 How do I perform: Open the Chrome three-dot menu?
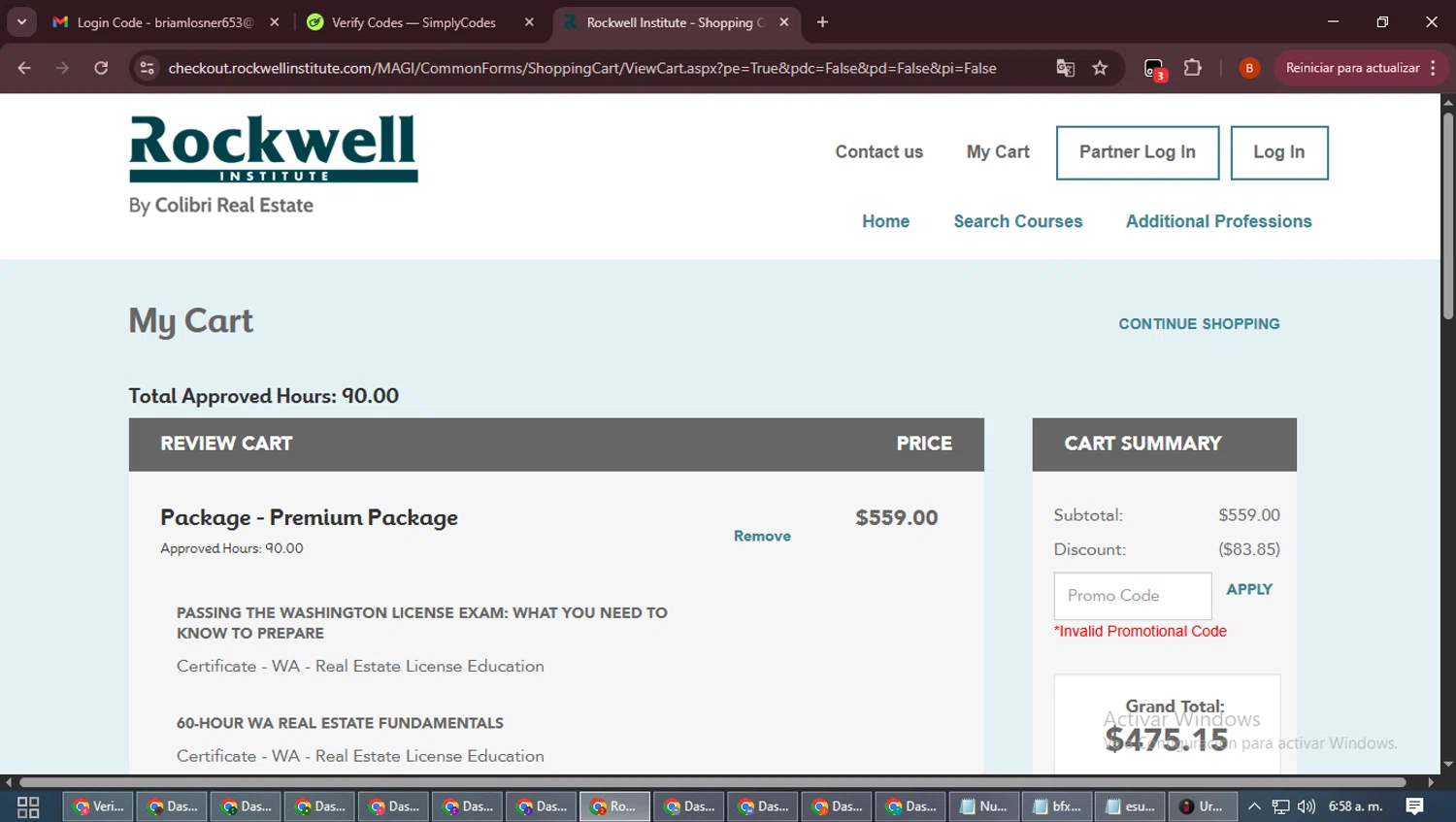[1434, 68]
